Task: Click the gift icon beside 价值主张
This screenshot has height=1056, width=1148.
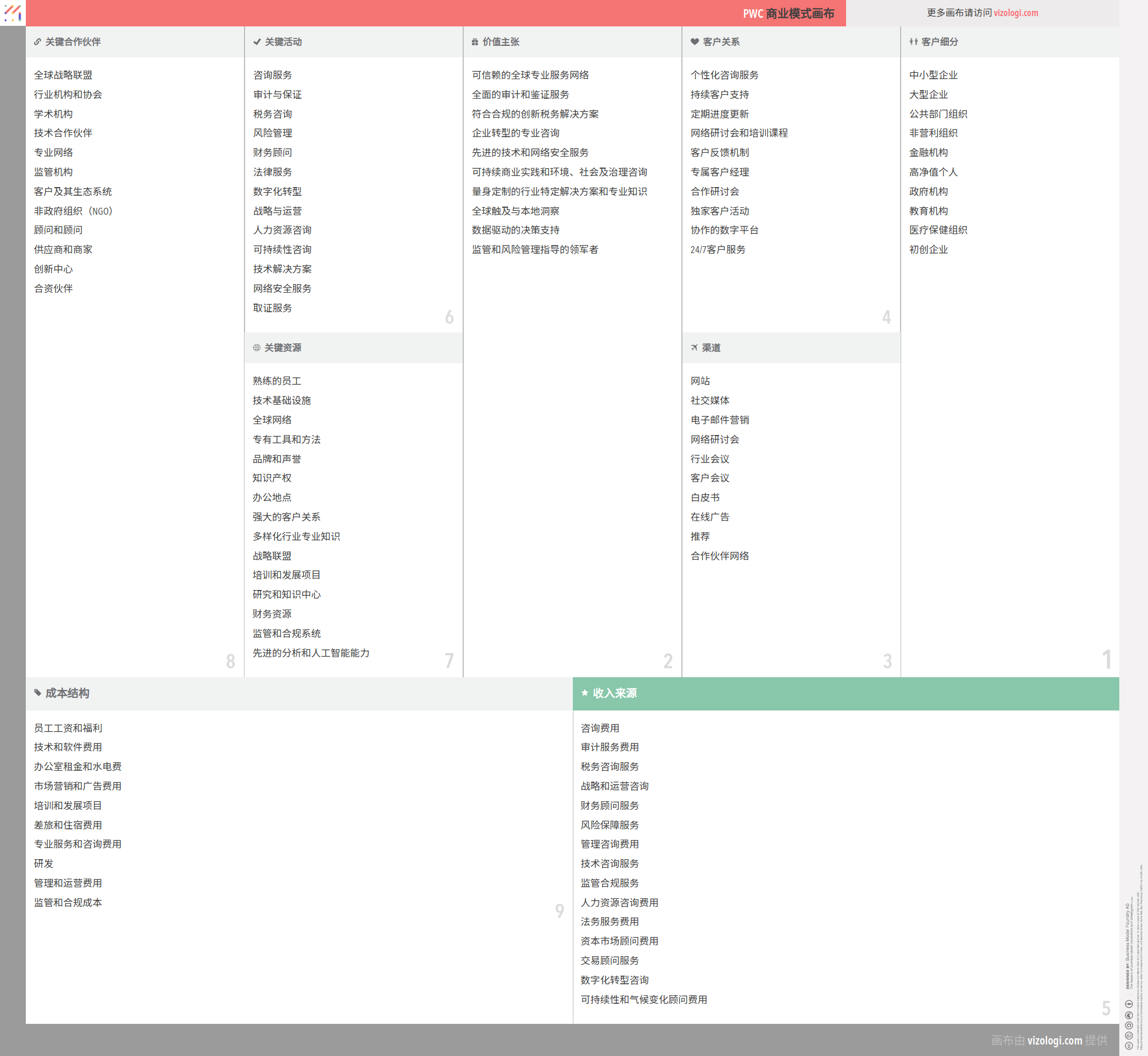Action: click(475, 42)
